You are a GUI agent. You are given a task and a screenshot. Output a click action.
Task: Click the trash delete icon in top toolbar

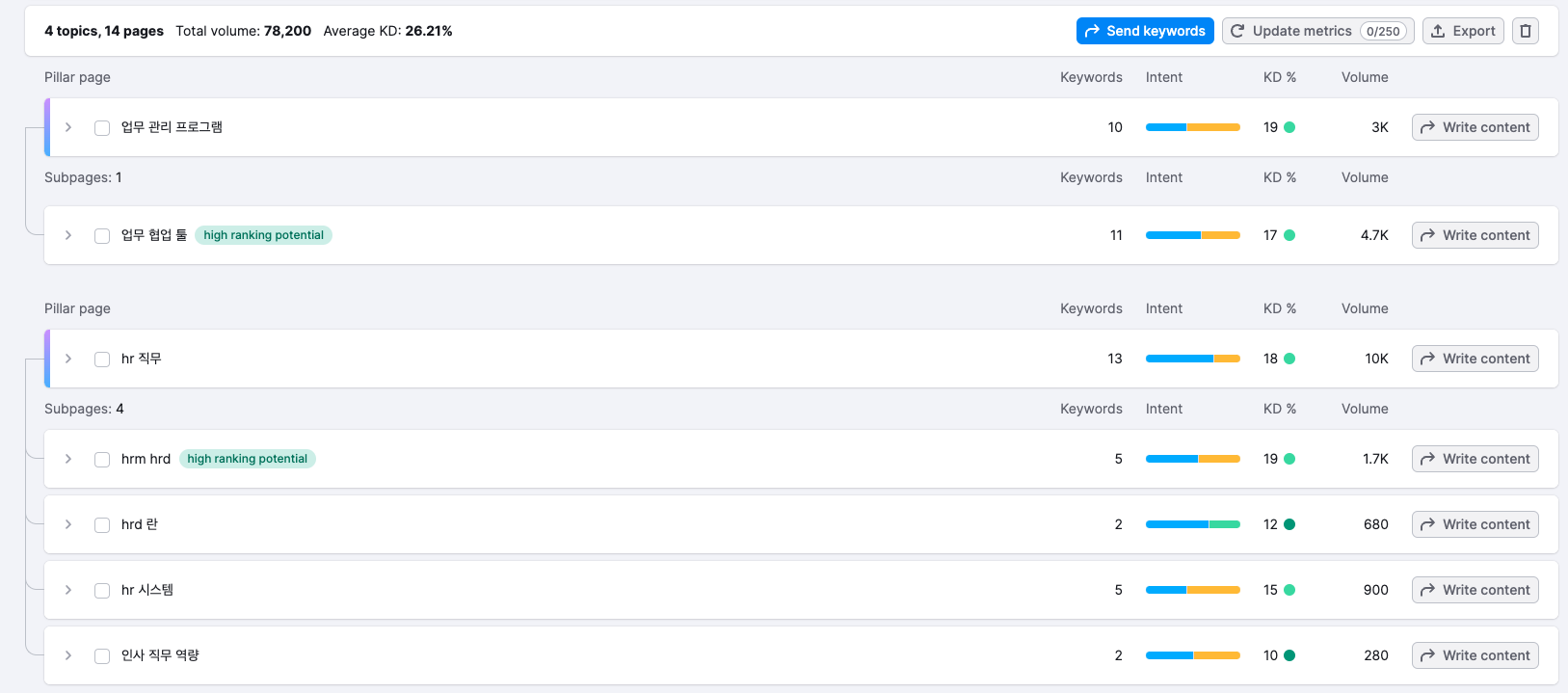point(1525,31)
